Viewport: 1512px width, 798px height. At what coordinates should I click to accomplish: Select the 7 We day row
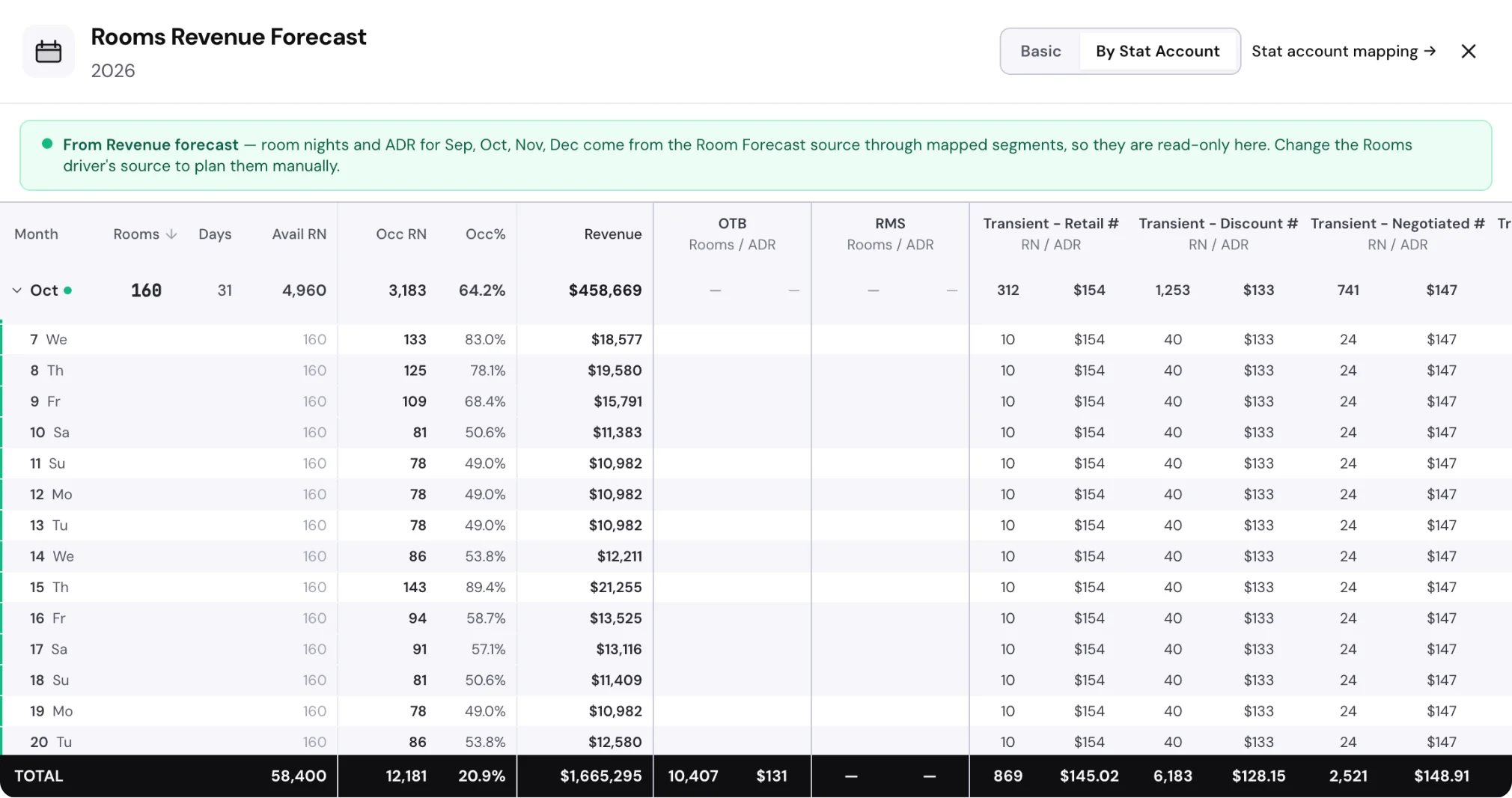click(x=756, y=340)
